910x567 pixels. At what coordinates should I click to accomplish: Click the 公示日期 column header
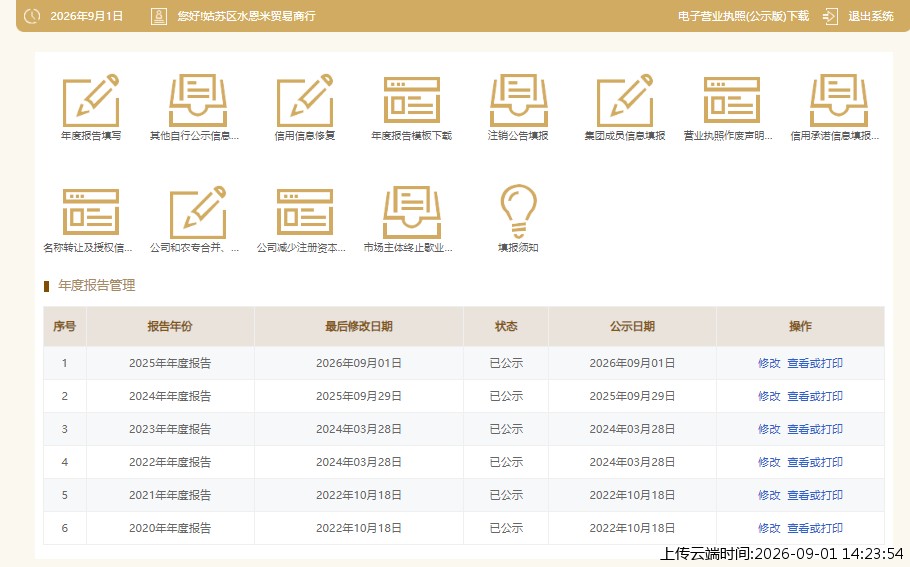click(x=632, y=327)
